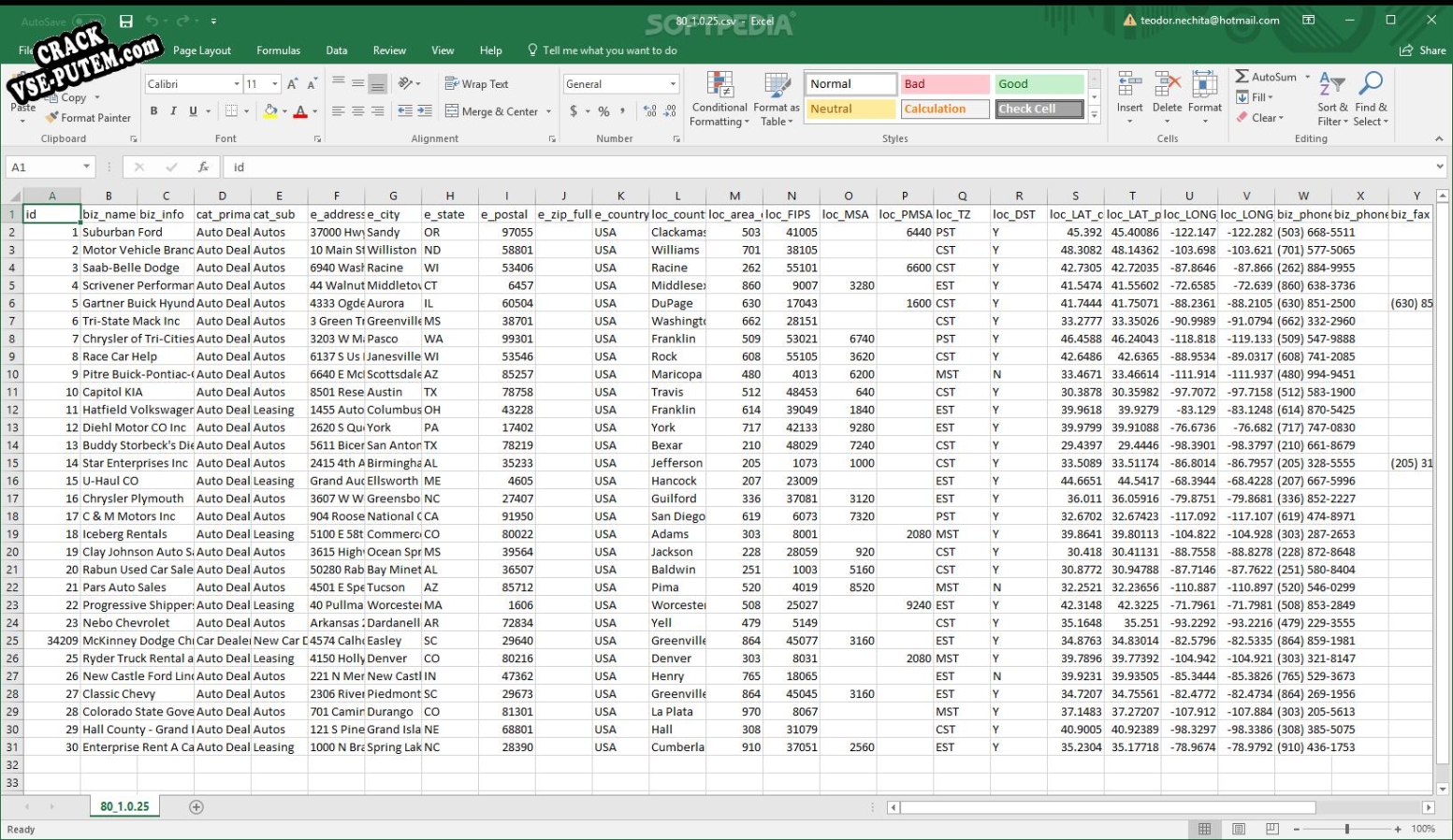Image resolution: width=1453 pixels, height=840 pixels.
Task: Open Format as Table gallery
Action: click(776, 99)
